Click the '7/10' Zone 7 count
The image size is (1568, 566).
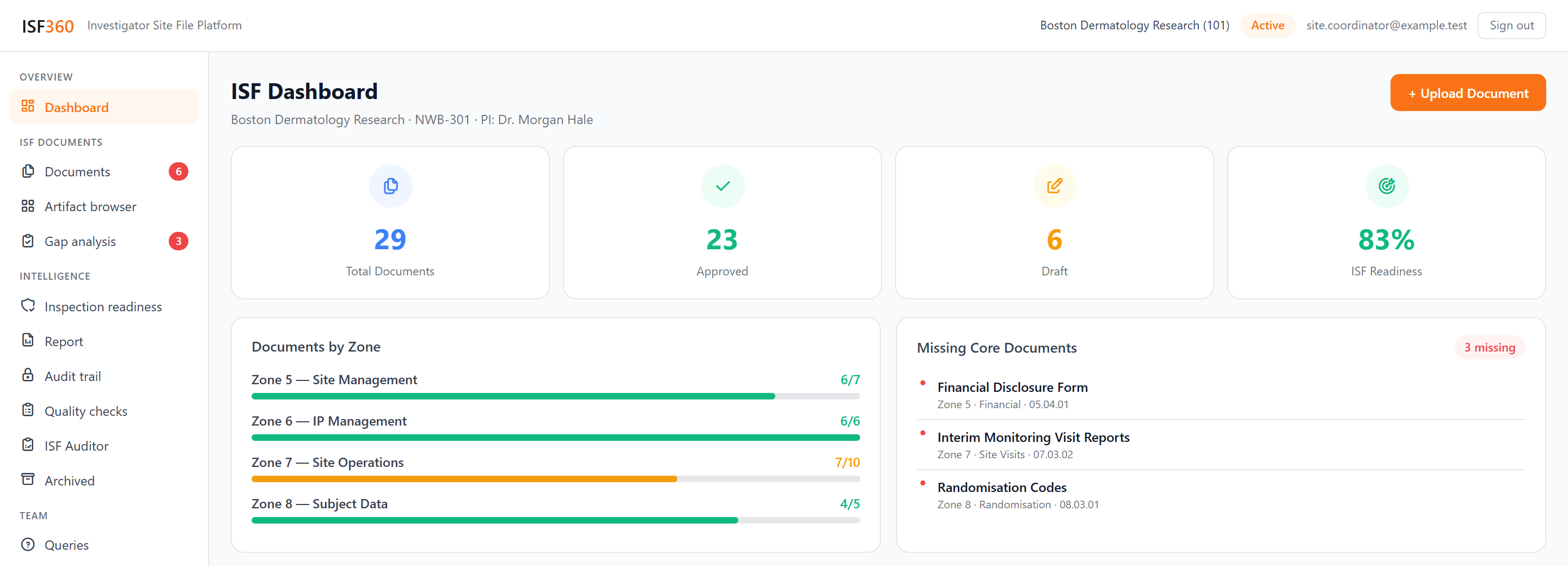pos(847,463)
